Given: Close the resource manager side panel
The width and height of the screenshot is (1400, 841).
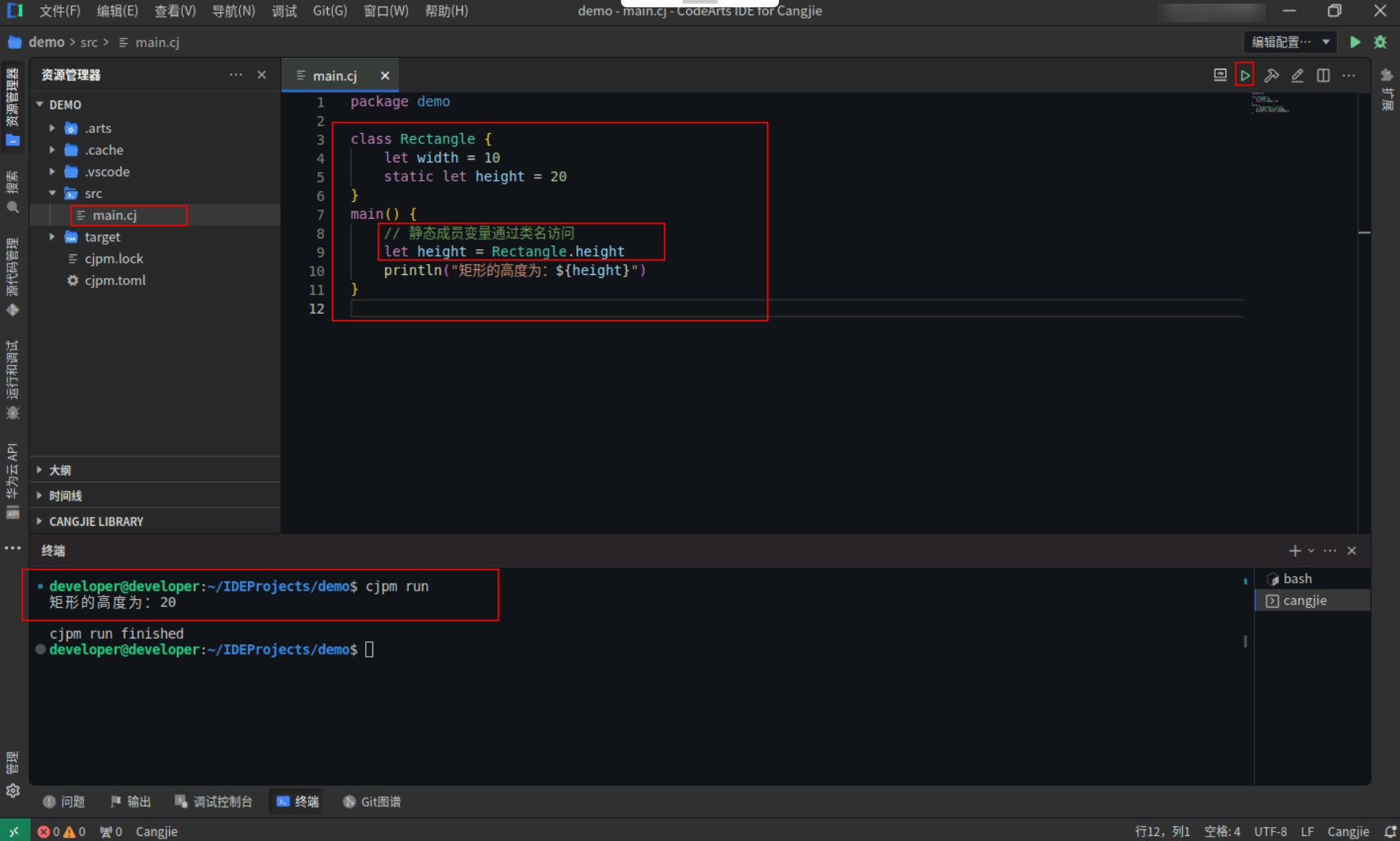Looking at the screenshot, I should click(262, 75).
